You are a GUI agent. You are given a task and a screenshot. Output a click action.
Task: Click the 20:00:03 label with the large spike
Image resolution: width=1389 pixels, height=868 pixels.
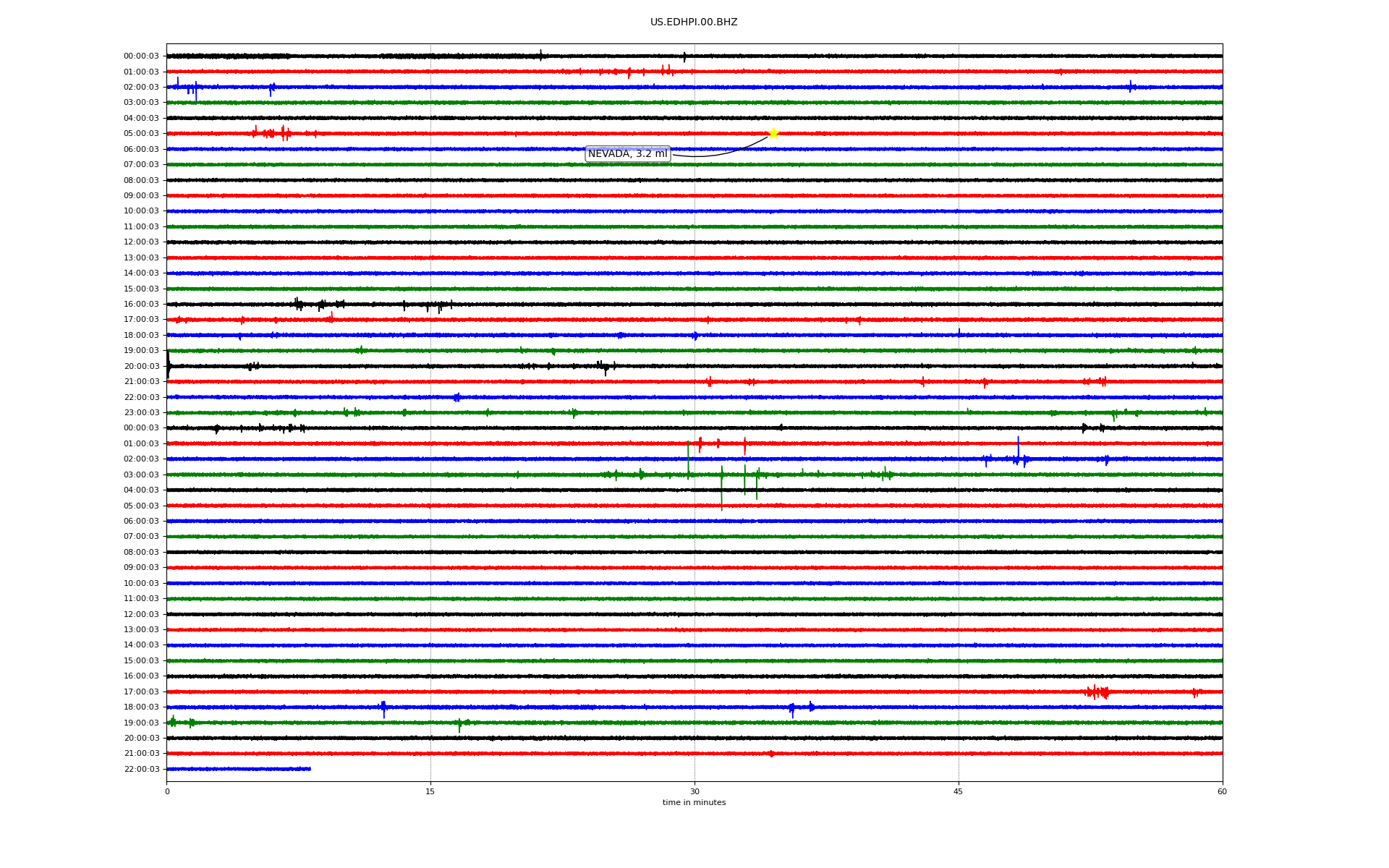141,367
